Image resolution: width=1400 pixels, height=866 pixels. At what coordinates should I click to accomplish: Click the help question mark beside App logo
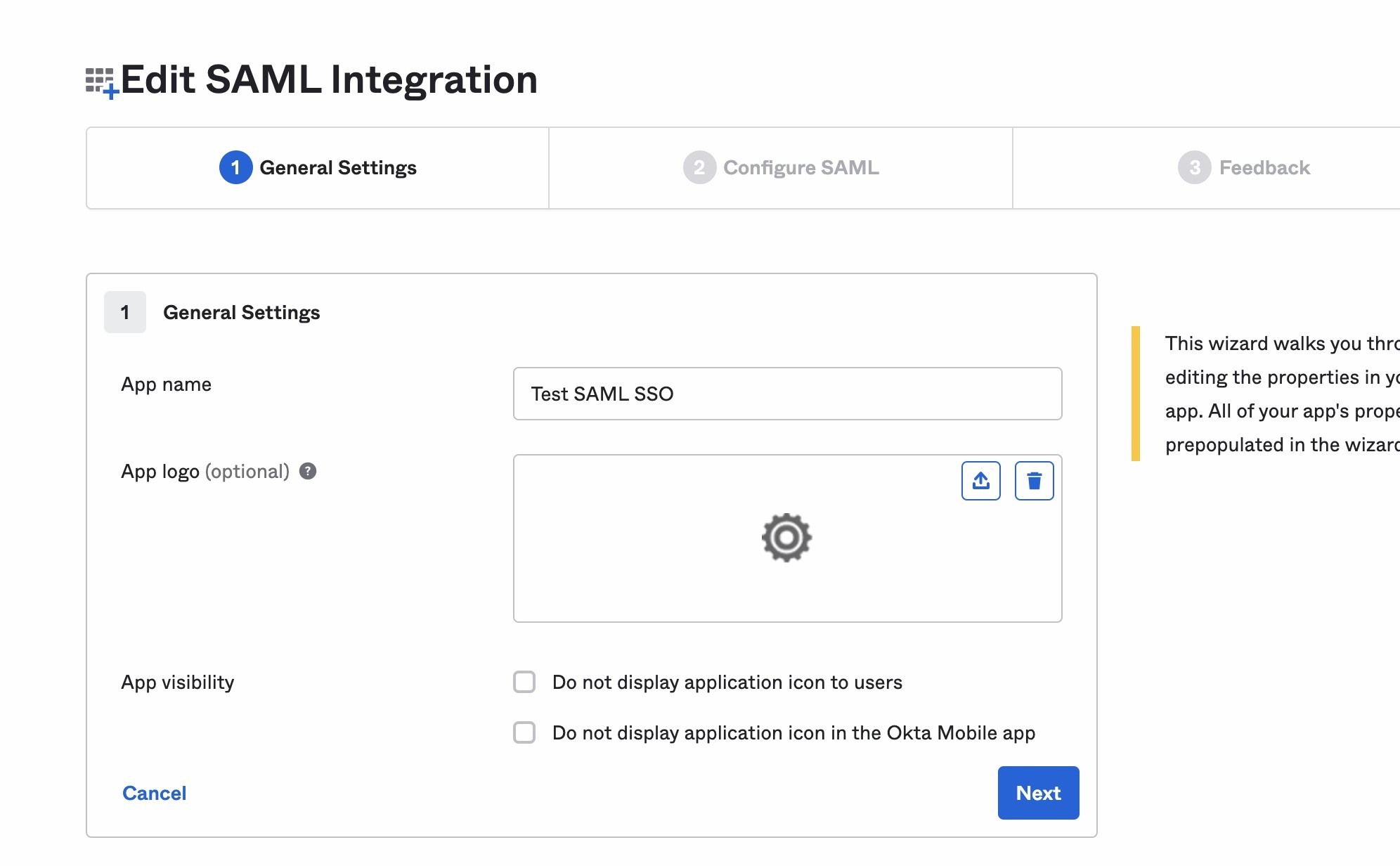pos(308,471)
